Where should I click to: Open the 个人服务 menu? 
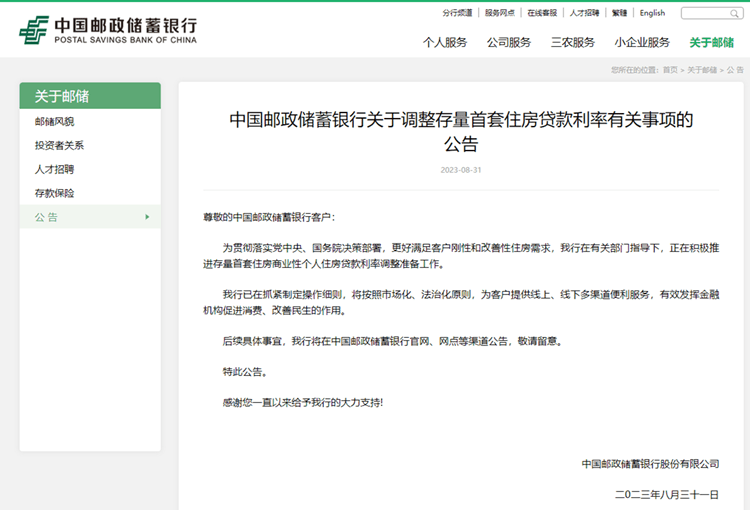[445, 42]
